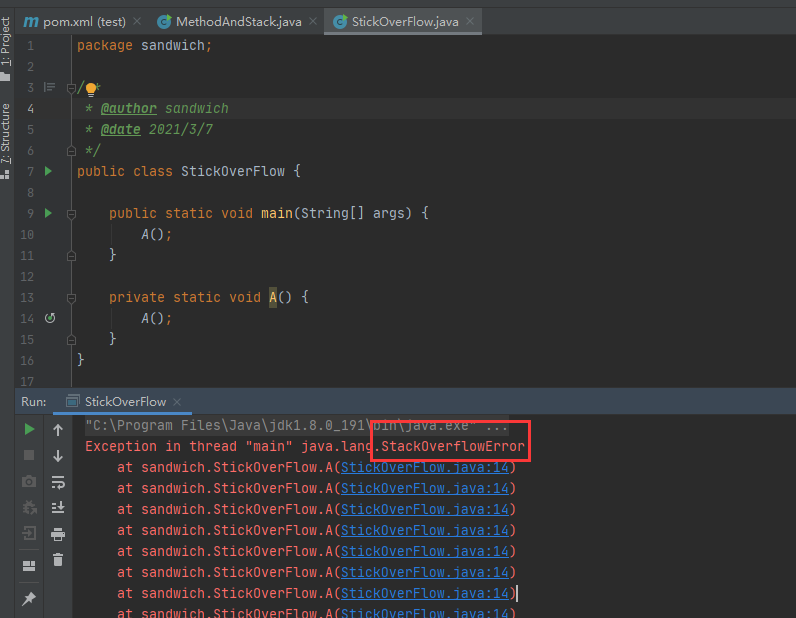Open the third StickOverFlow.java:14 stack trace link
796x618 pixels.
(x=424, y=509)
